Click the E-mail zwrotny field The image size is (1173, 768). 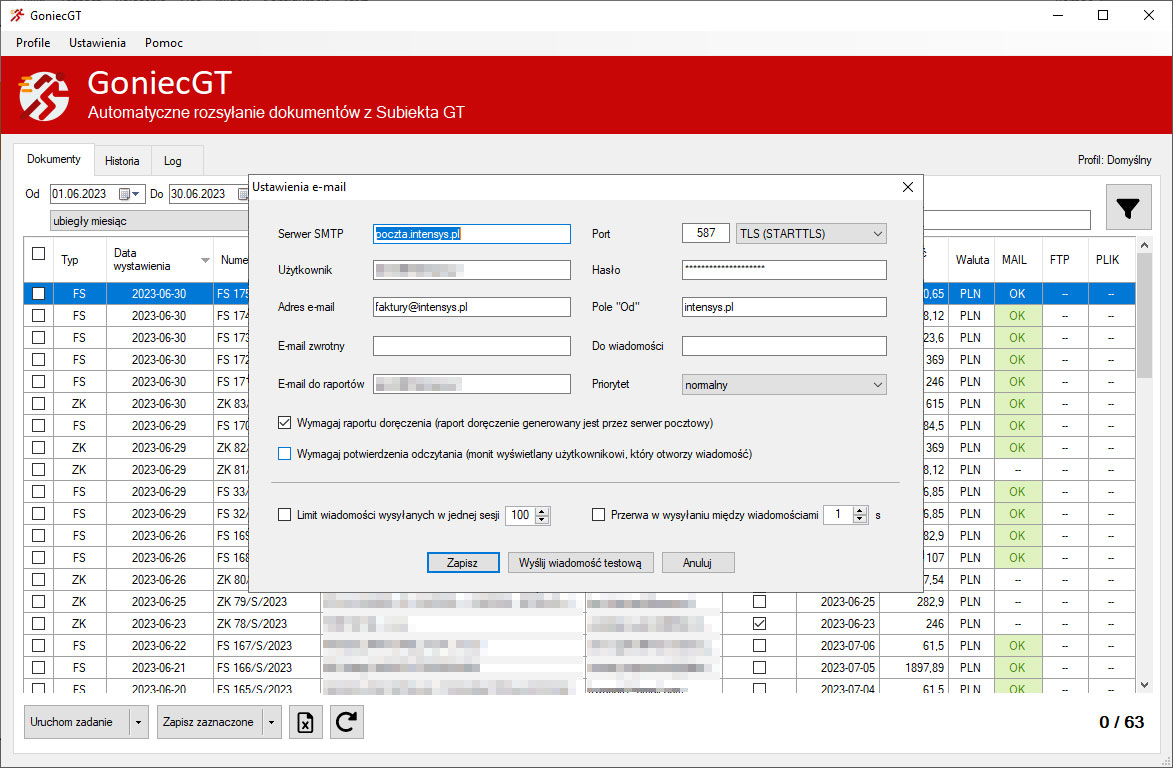471,345
